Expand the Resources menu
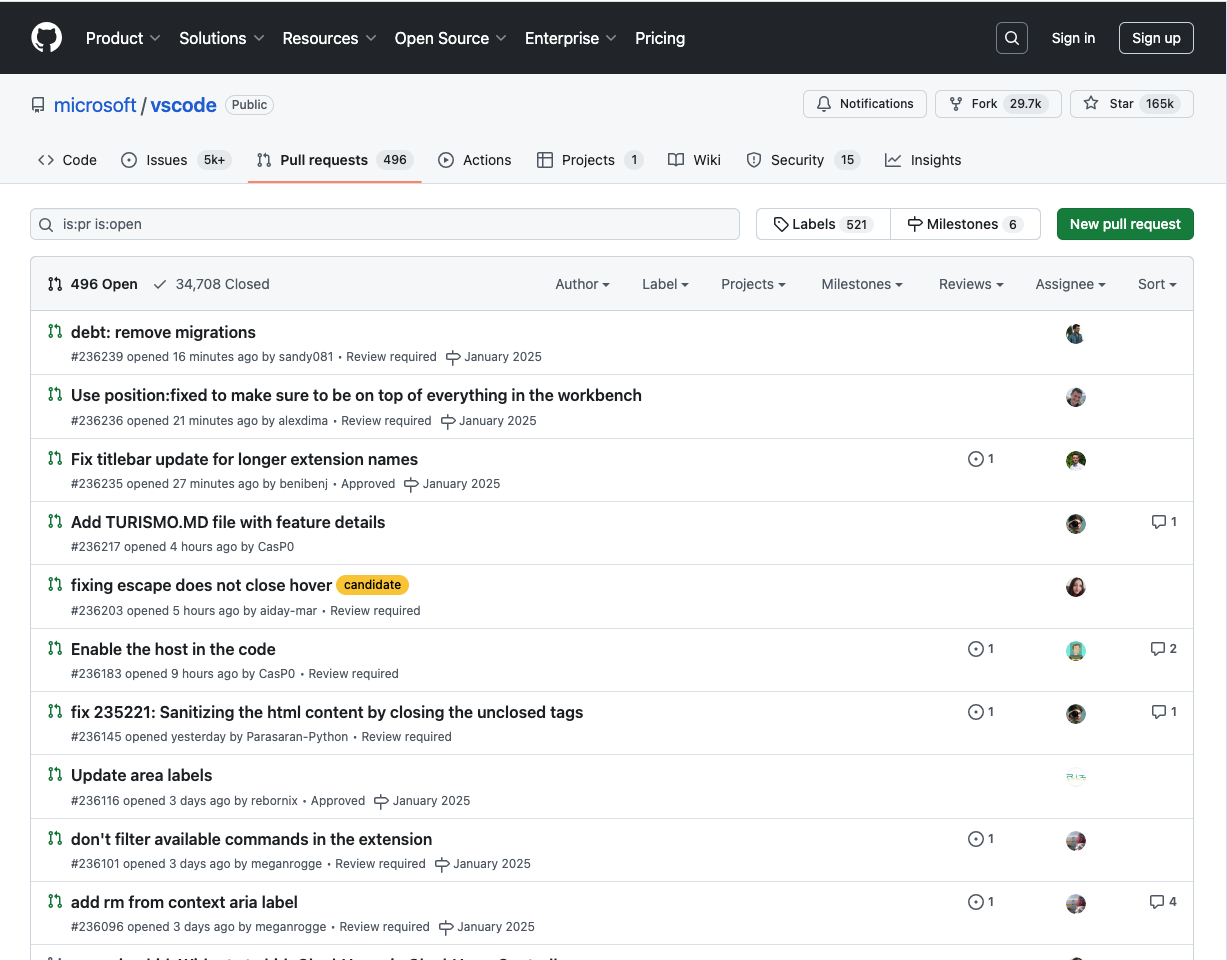The width and height of the screenshot is (1227, 960). (x=329, y=38)
